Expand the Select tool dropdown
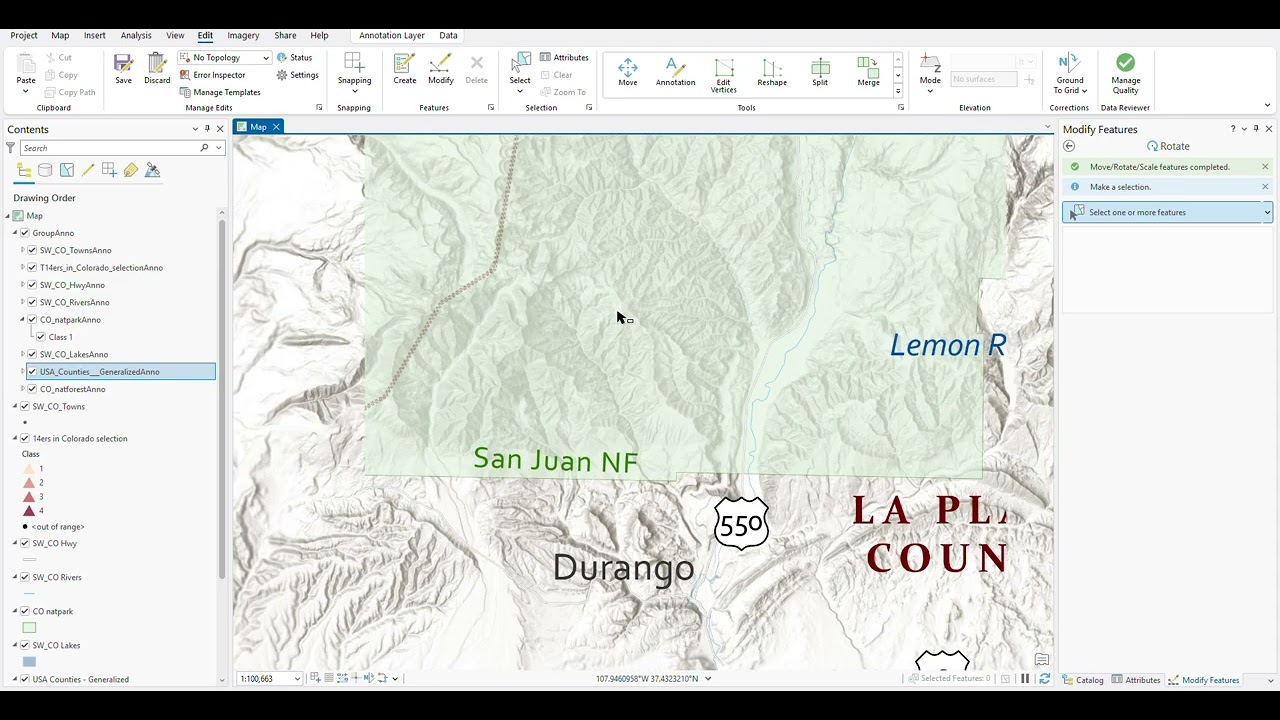1280x720 pixels. coord(520,91)
